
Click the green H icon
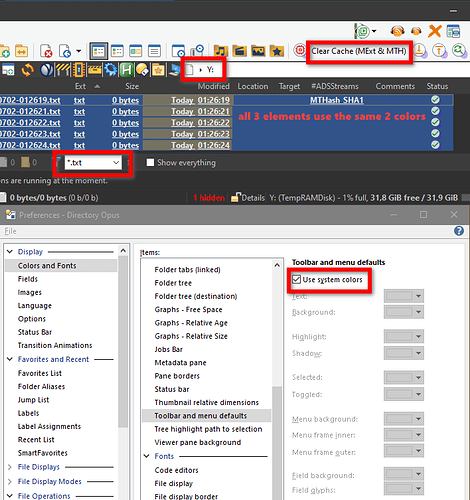[x=126, y=70]
